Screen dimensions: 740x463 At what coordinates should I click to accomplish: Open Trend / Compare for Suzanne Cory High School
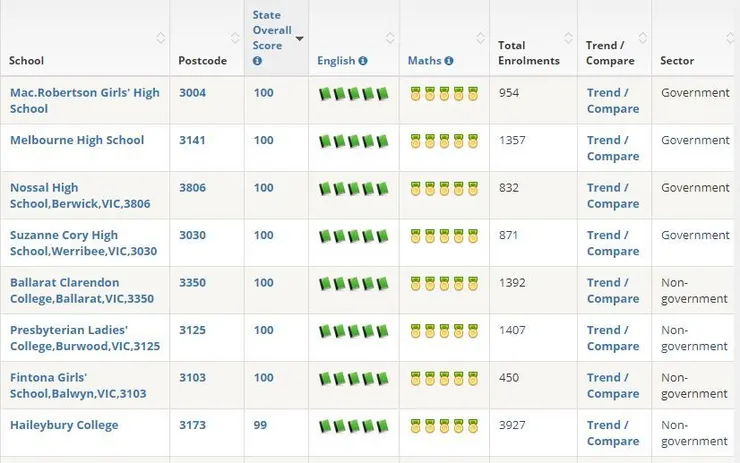[613, 243]
